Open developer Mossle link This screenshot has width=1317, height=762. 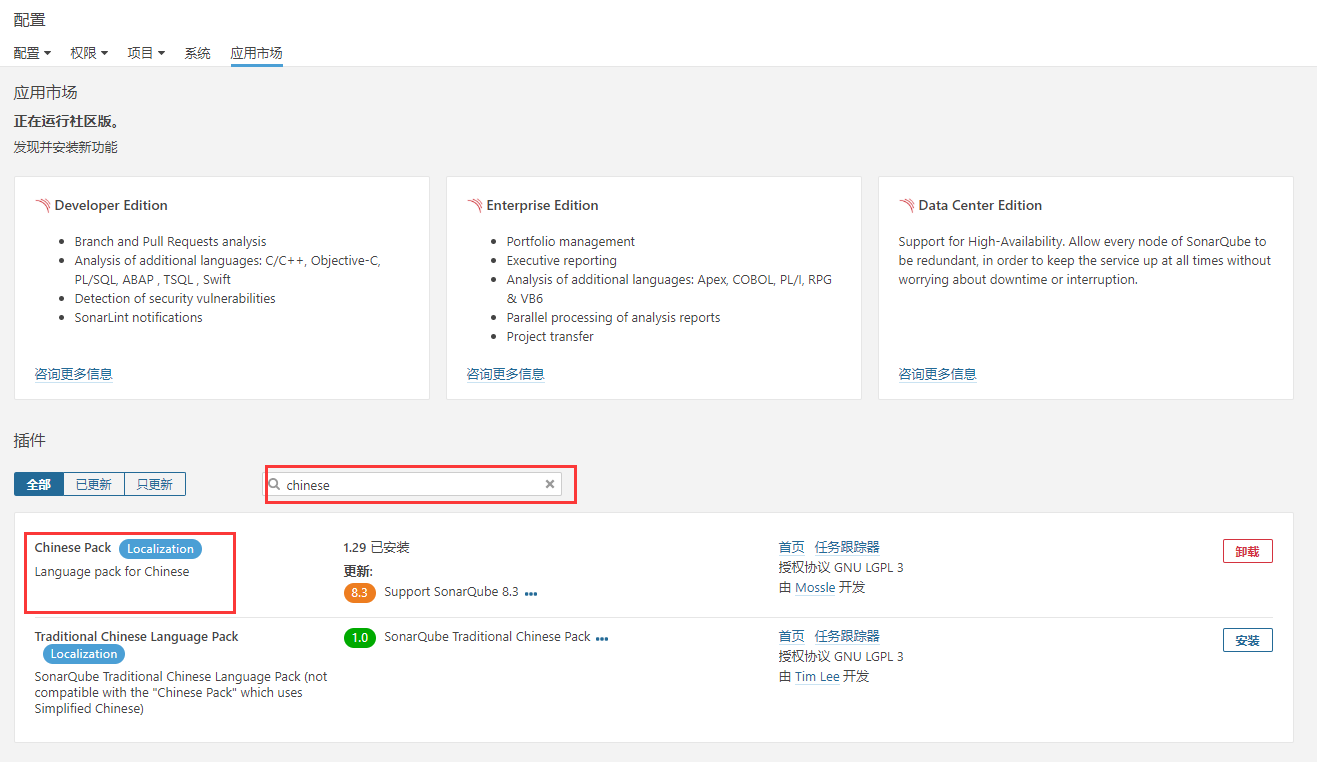tap(815, 587)
